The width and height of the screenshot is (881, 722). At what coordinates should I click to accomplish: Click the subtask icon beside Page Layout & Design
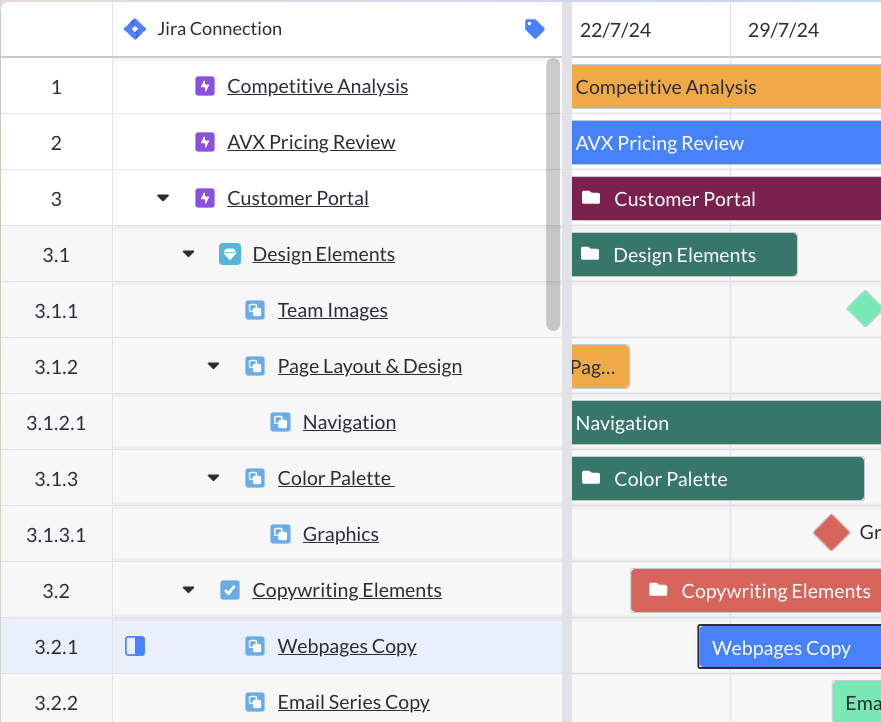coord(255,366)
